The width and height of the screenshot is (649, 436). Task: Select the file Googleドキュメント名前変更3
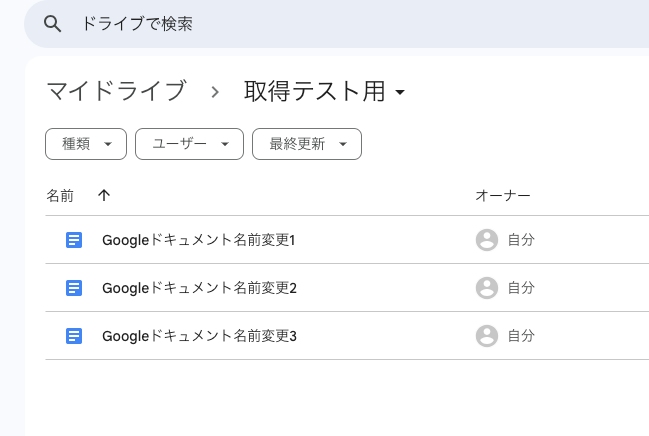tap(199, 336)
